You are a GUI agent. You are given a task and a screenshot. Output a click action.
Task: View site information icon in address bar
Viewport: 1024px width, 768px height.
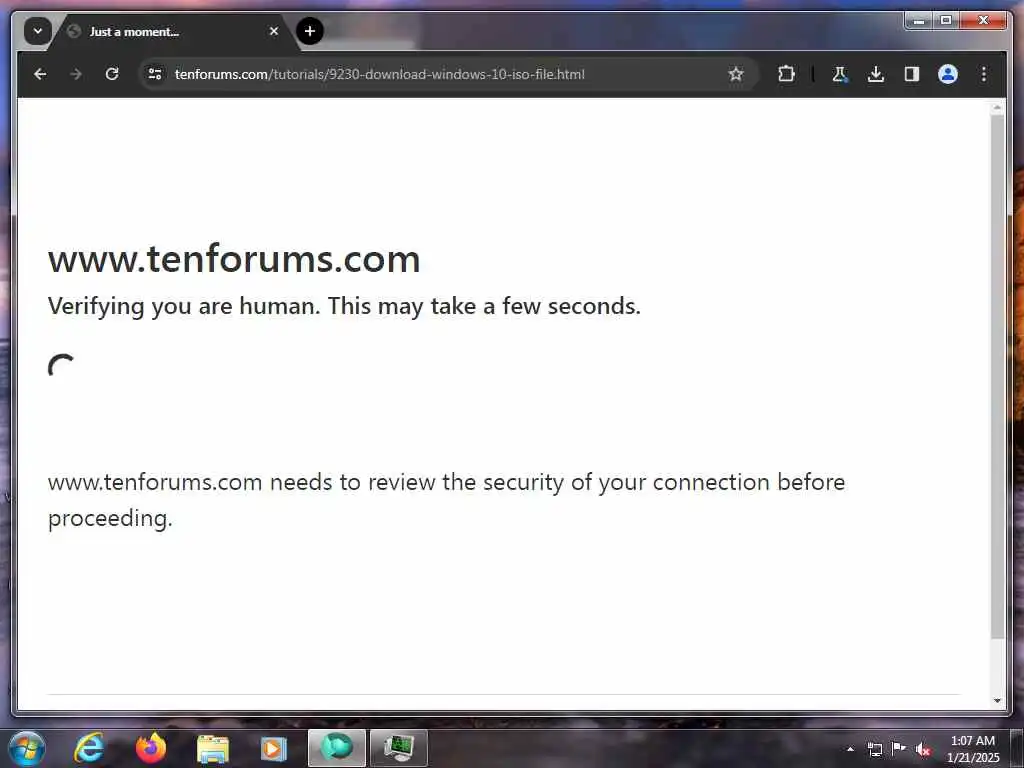[155, 74]
